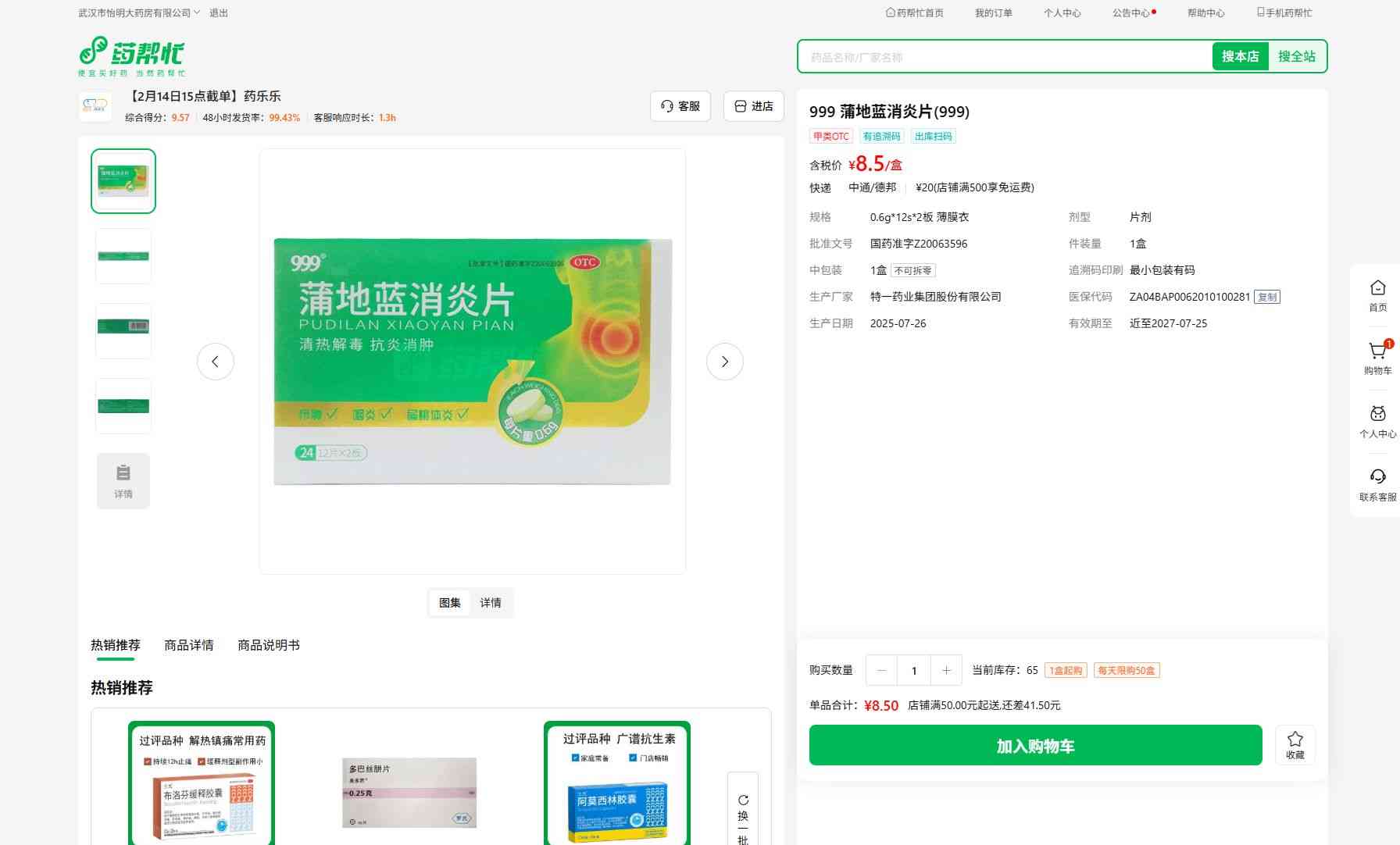Screen dimensions: 1400x845
Task: Show previous product image with left arrow
Action: pyautogui.click(x=216, y=362)
